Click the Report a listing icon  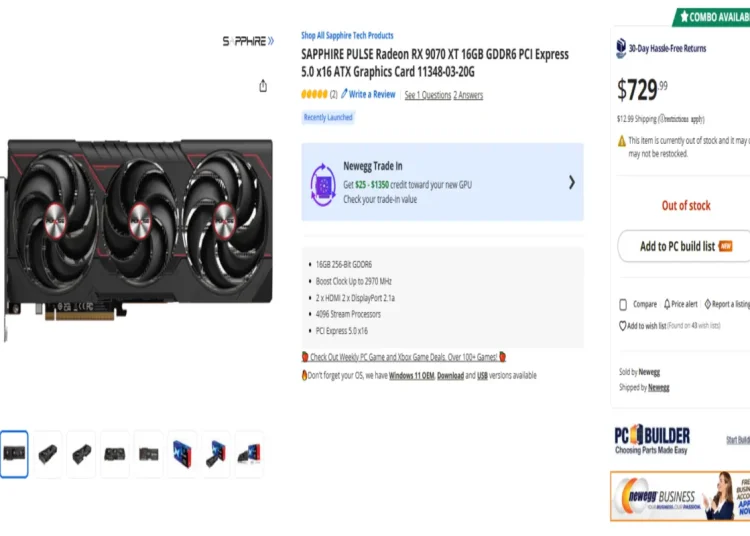coord(707,304)
